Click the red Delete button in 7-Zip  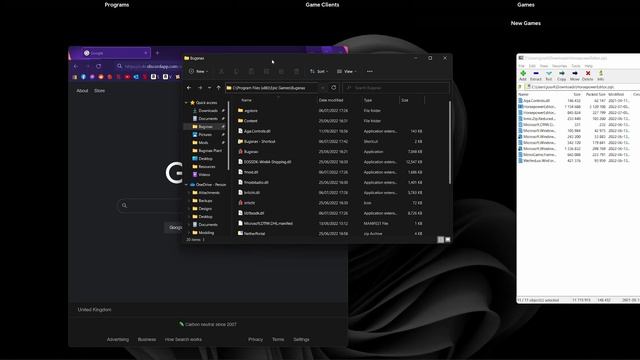click(588, 75)
